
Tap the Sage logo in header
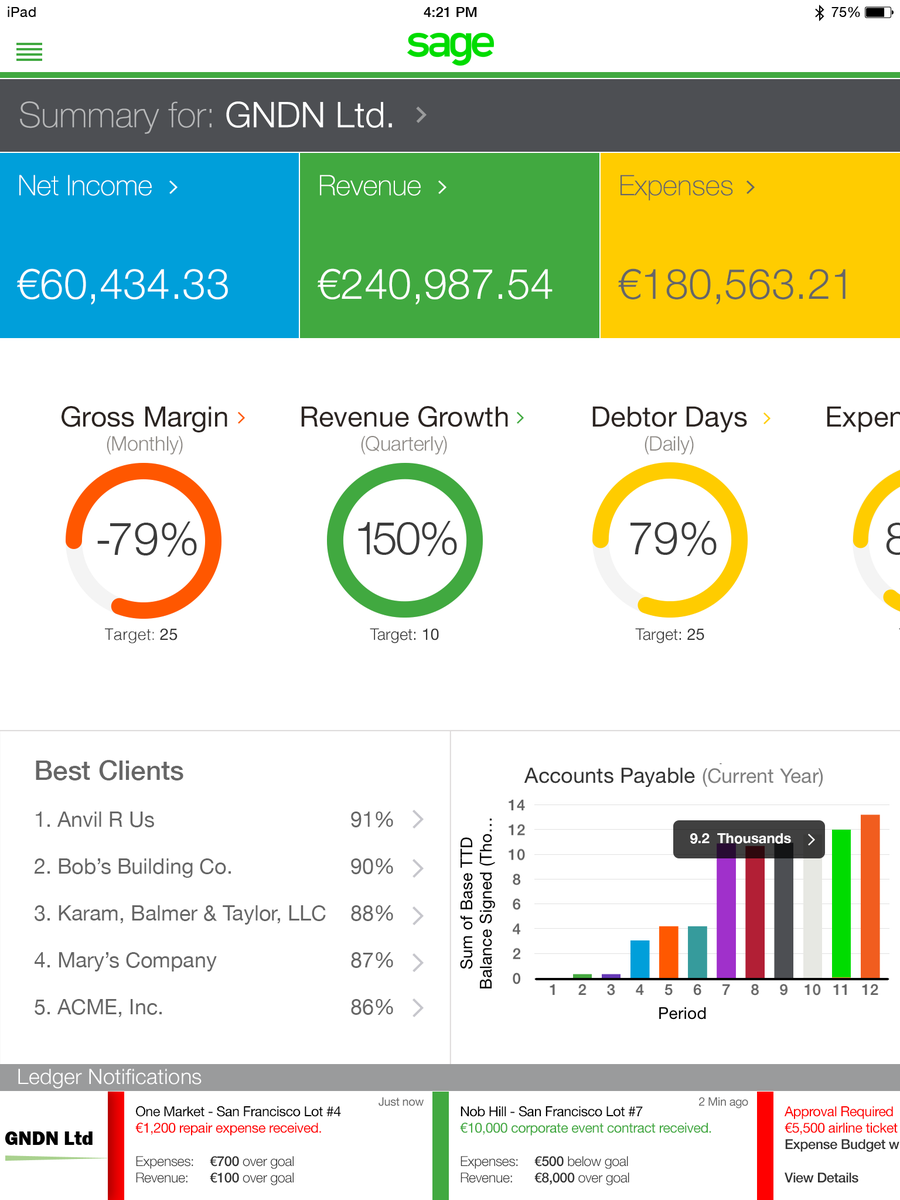pyautogui.click(x=450, y=46)
